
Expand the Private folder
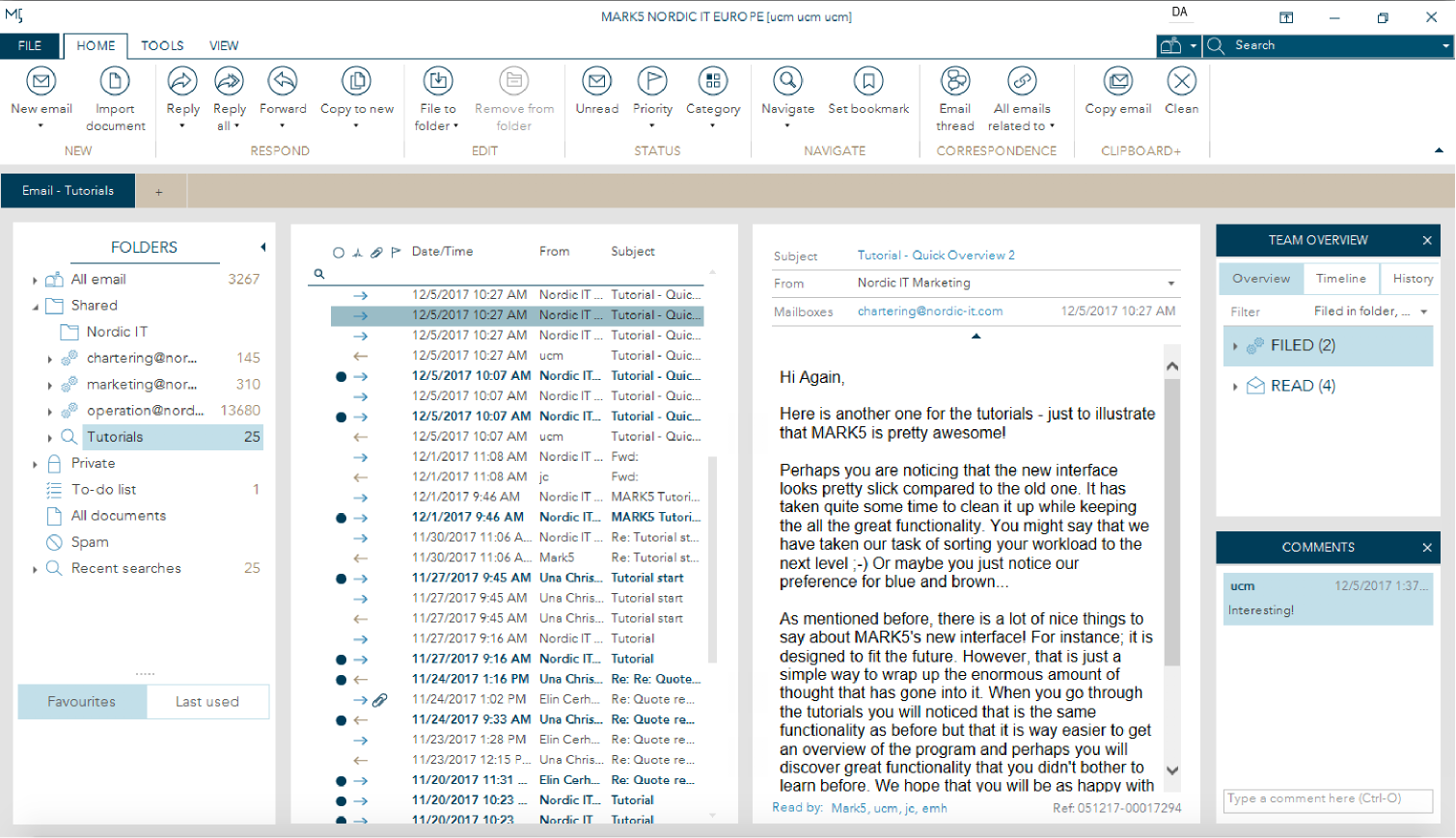[35, 465]
